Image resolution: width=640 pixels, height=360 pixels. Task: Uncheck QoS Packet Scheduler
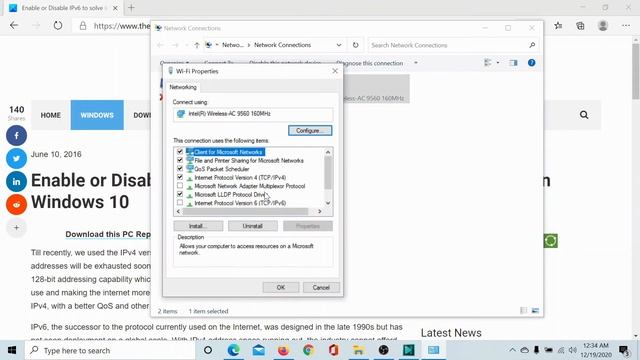click(180, 169)
